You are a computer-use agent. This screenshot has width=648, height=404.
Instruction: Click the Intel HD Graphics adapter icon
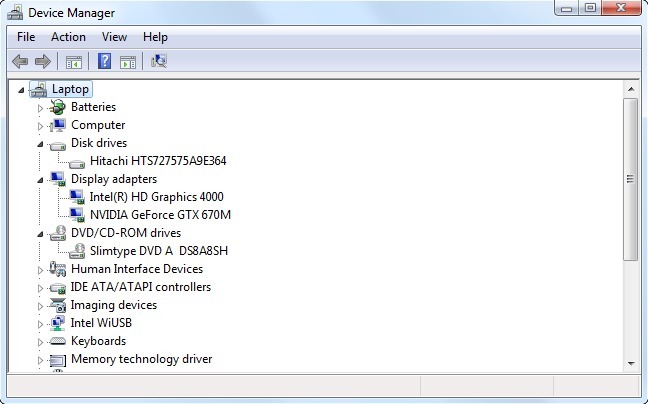77,197
